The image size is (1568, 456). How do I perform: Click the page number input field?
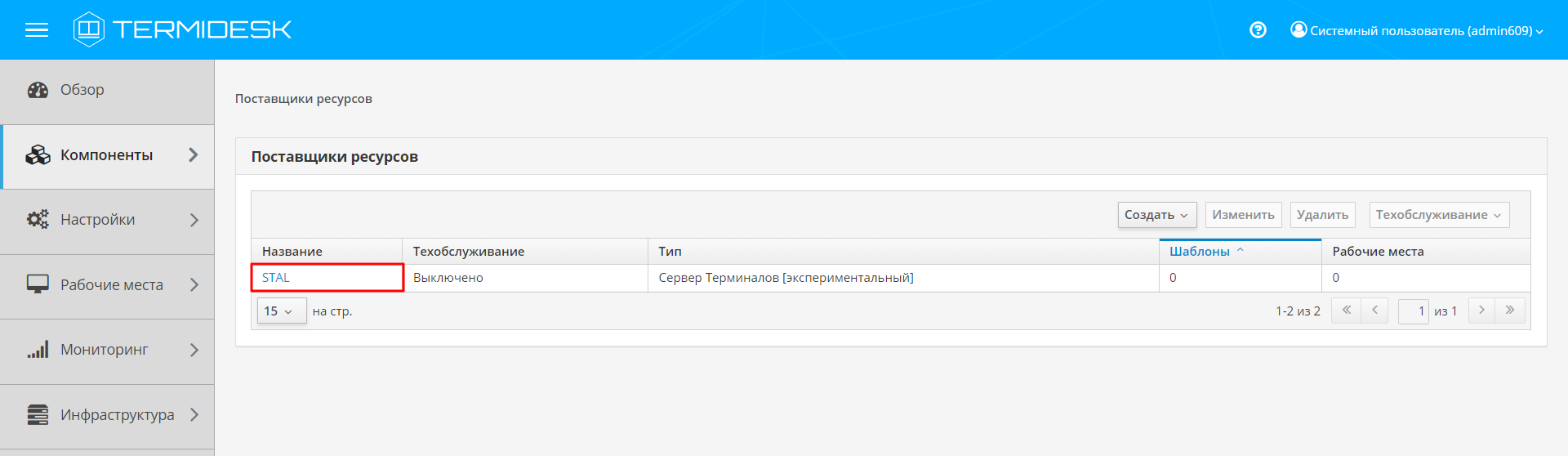point(1413,311)
